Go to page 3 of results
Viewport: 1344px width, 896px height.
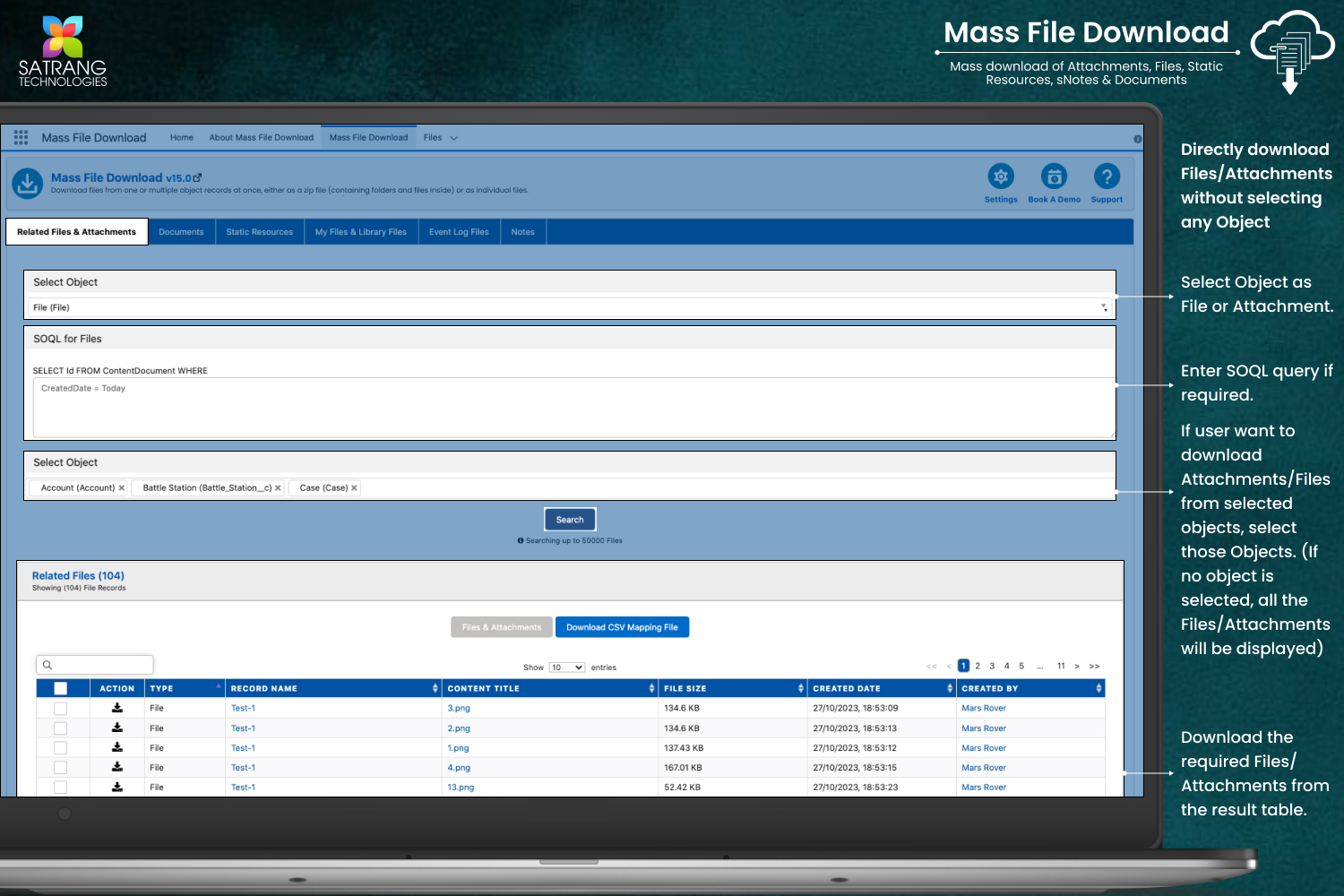[x=992, y=666]
